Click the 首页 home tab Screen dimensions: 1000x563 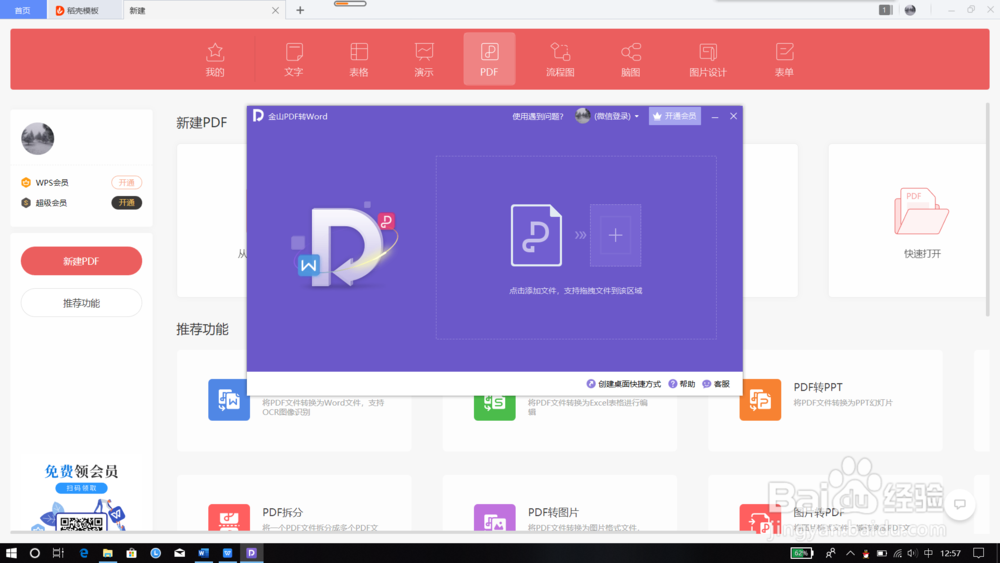(23, 10)
